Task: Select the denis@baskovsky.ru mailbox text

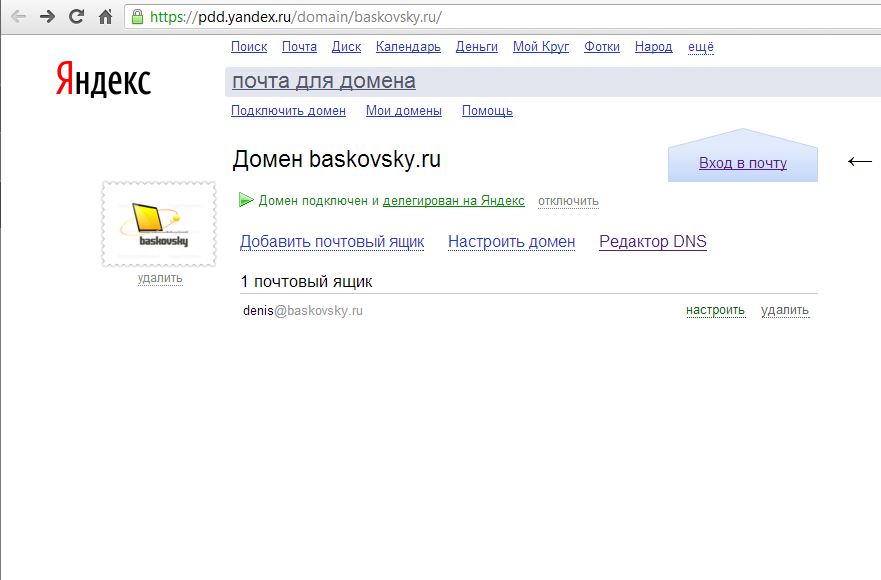Action: click(x=303, y=311)
